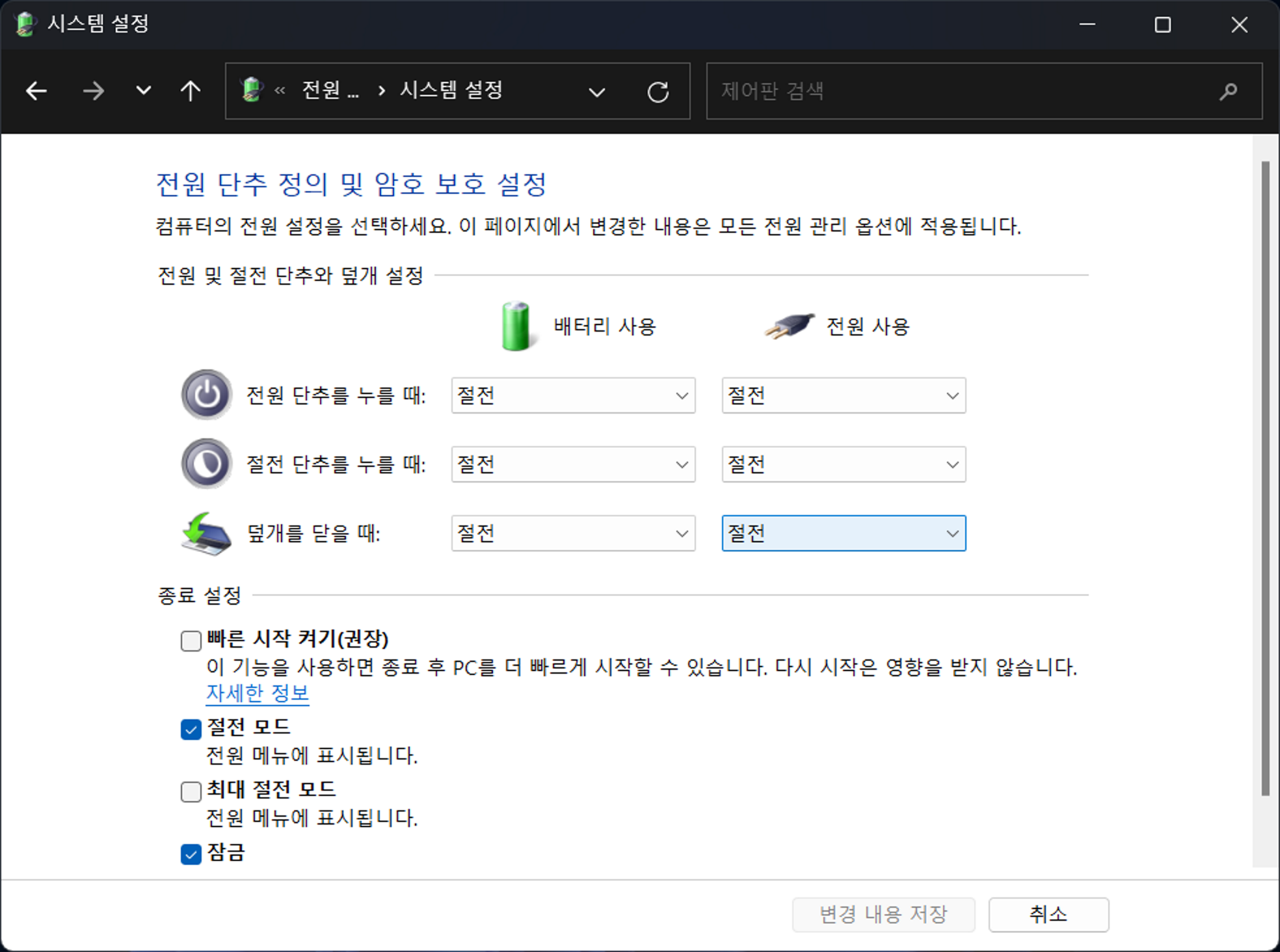Expand plugged-in dropdown for 덮개를 닫을 때

(x=844, y=533)
